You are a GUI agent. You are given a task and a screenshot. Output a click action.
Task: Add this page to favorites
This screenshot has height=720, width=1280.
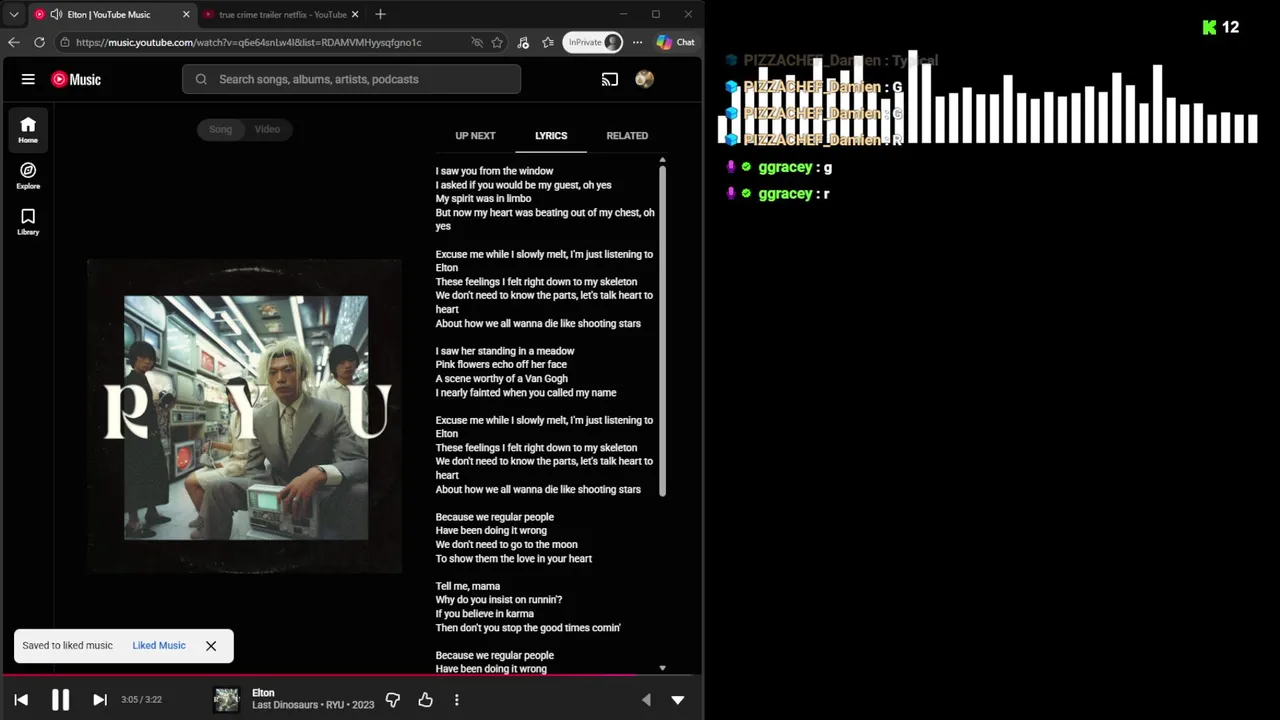click(497, 42)
